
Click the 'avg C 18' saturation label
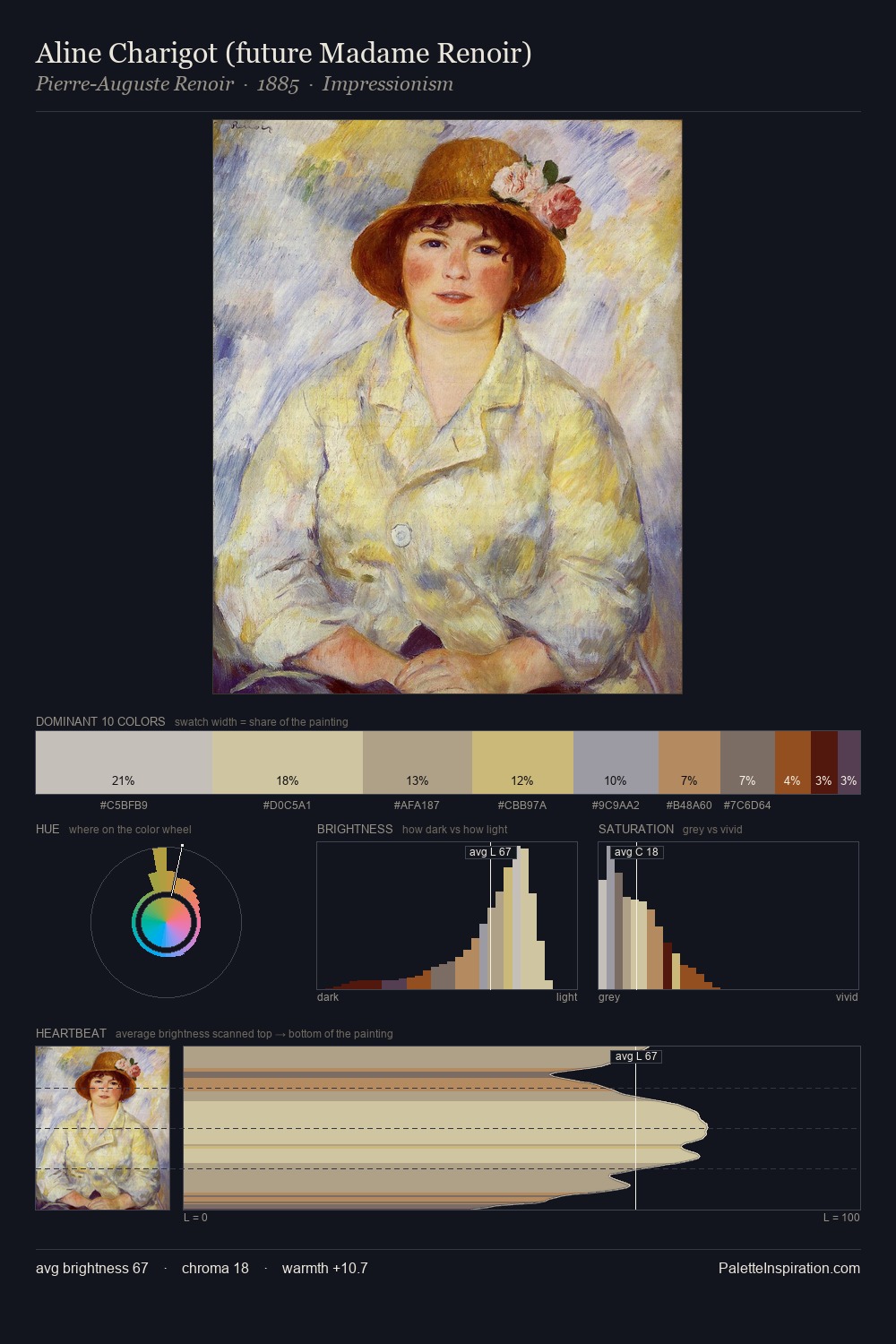point(636,852)
